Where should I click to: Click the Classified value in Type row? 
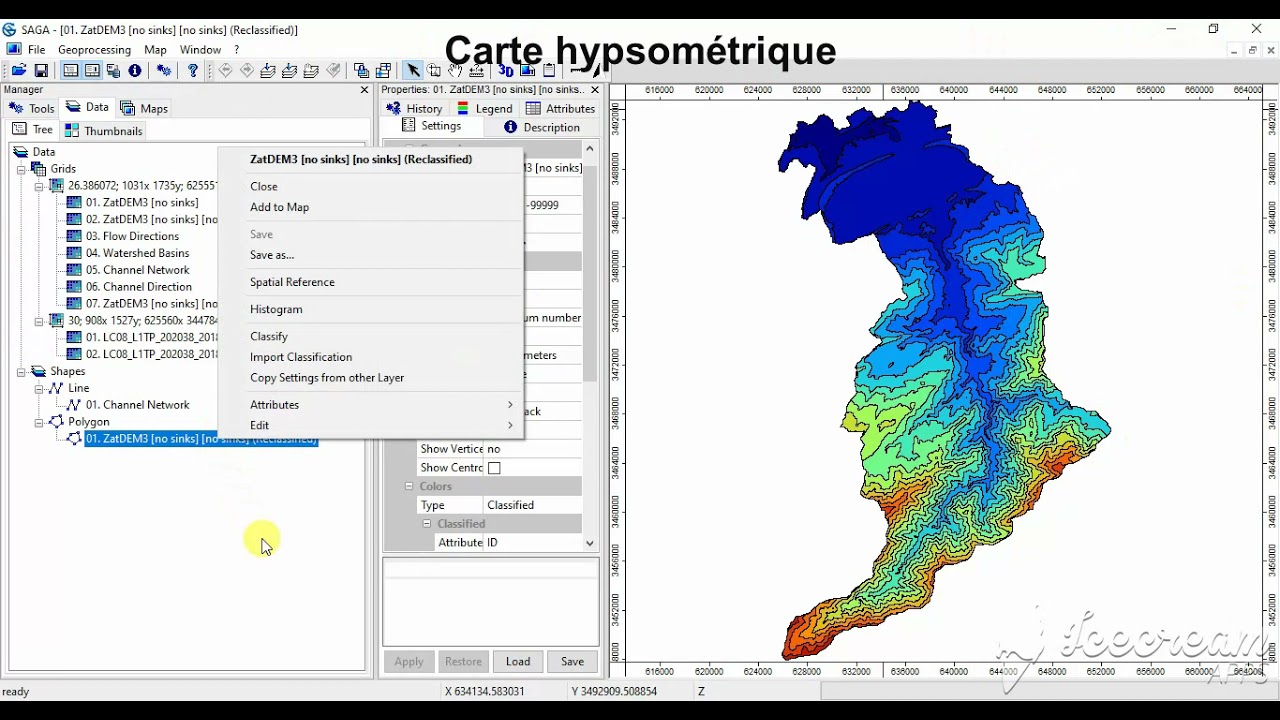point(532,505)
